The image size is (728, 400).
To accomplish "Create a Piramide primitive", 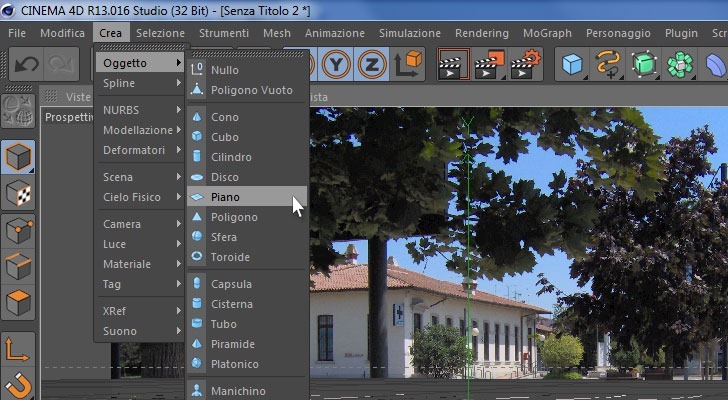I will coord(247,344).
